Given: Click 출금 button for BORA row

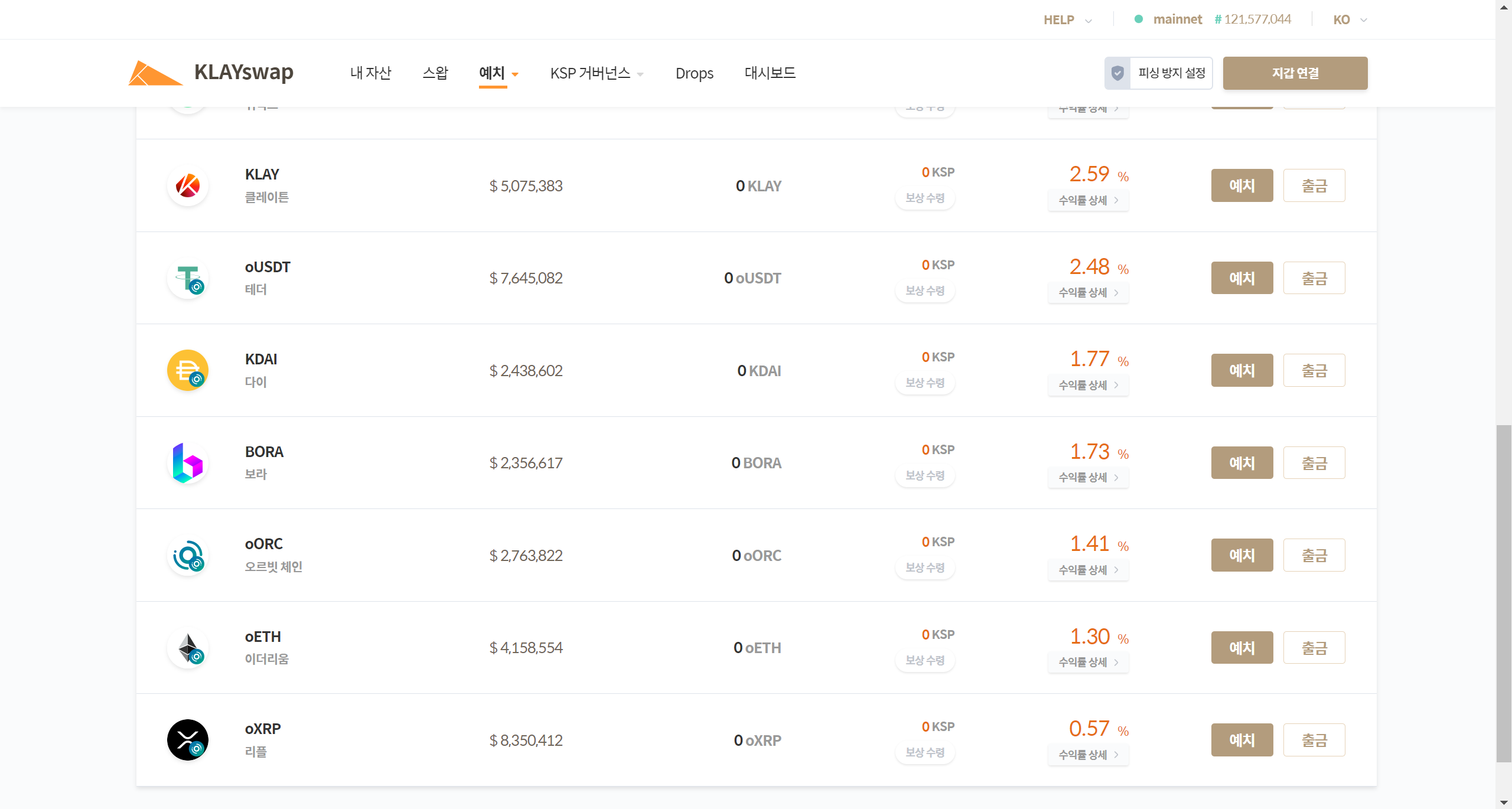Looking at the screenshot, I should pos(1314,463).
